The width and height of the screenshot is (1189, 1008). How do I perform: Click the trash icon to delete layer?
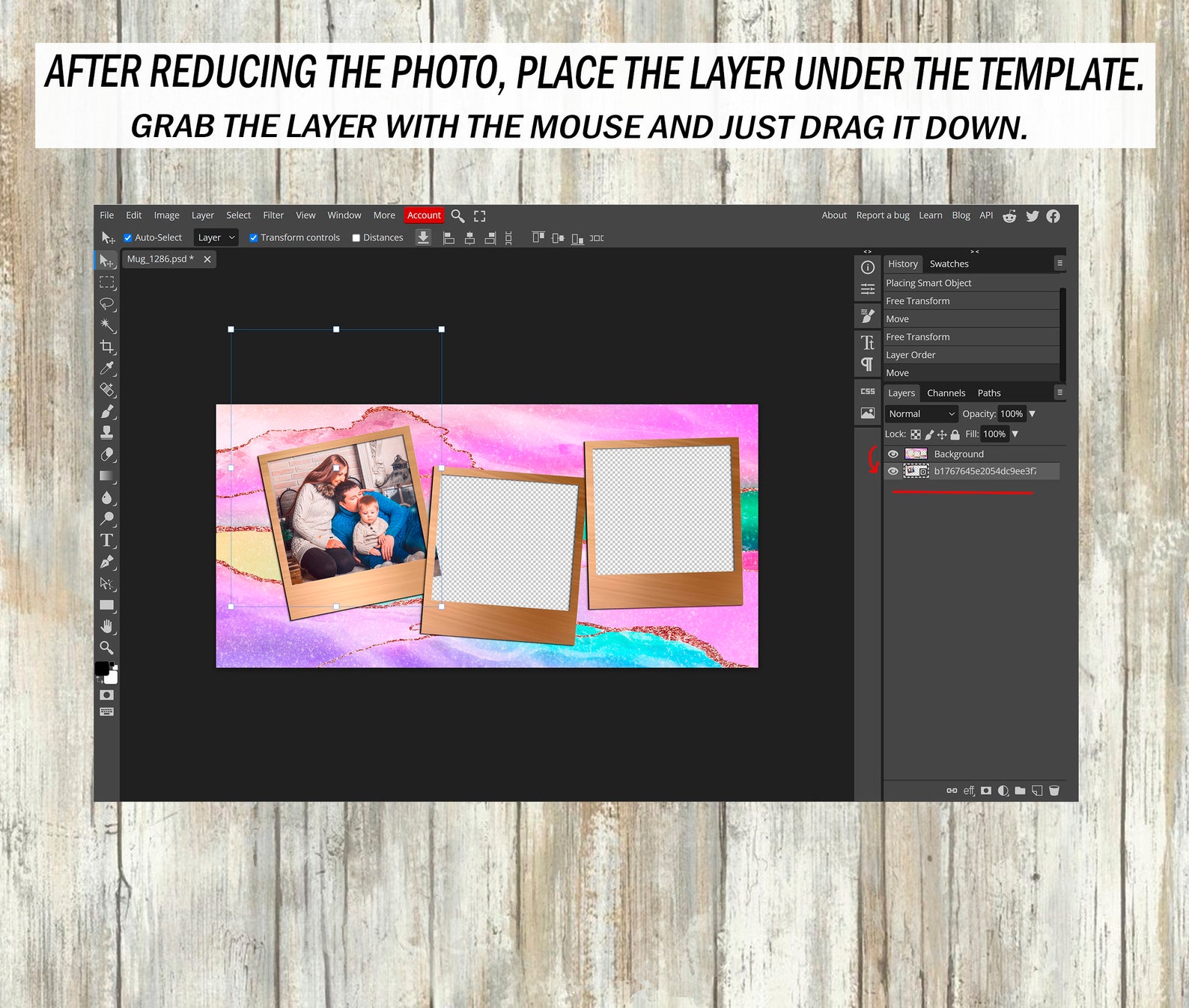(1054, 790)
